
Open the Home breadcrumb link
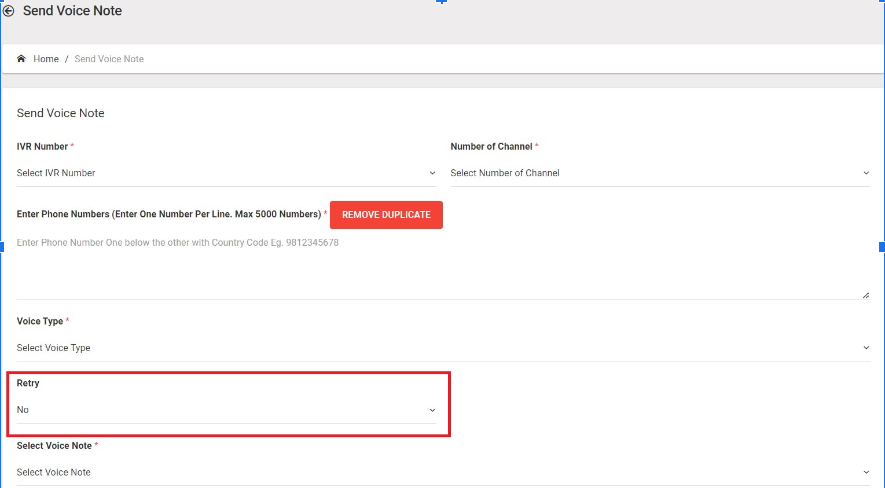[46, 59]
